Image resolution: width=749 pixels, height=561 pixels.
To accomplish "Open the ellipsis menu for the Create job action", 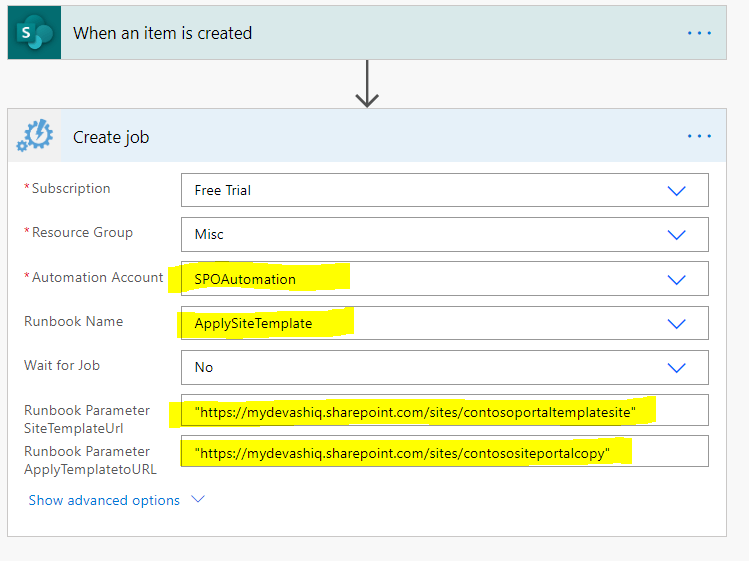I will (x=699, y=136).
